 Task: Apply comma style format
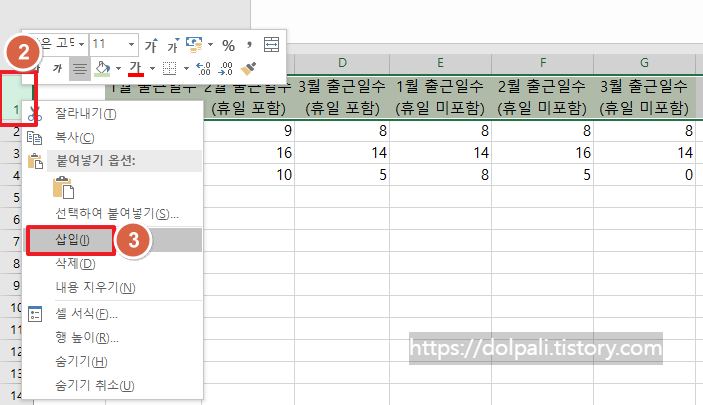249,44
